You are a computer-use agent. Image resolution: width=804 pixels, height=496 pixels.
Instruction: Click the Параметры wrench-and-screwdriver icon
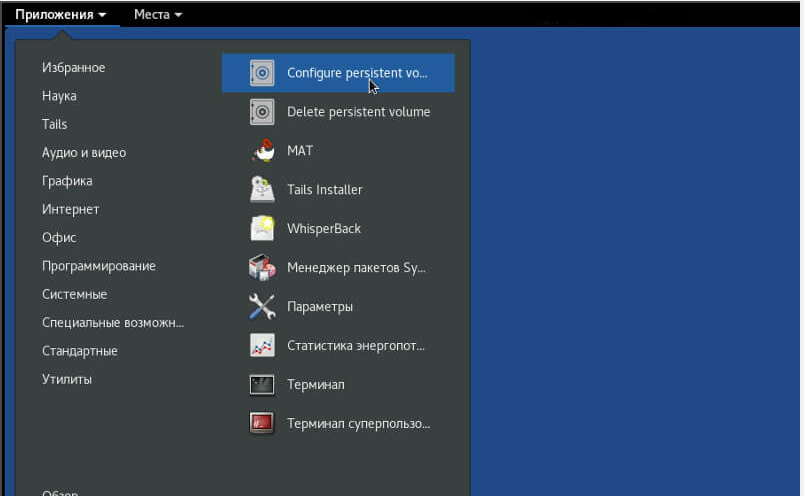click(x=262, y=307)
